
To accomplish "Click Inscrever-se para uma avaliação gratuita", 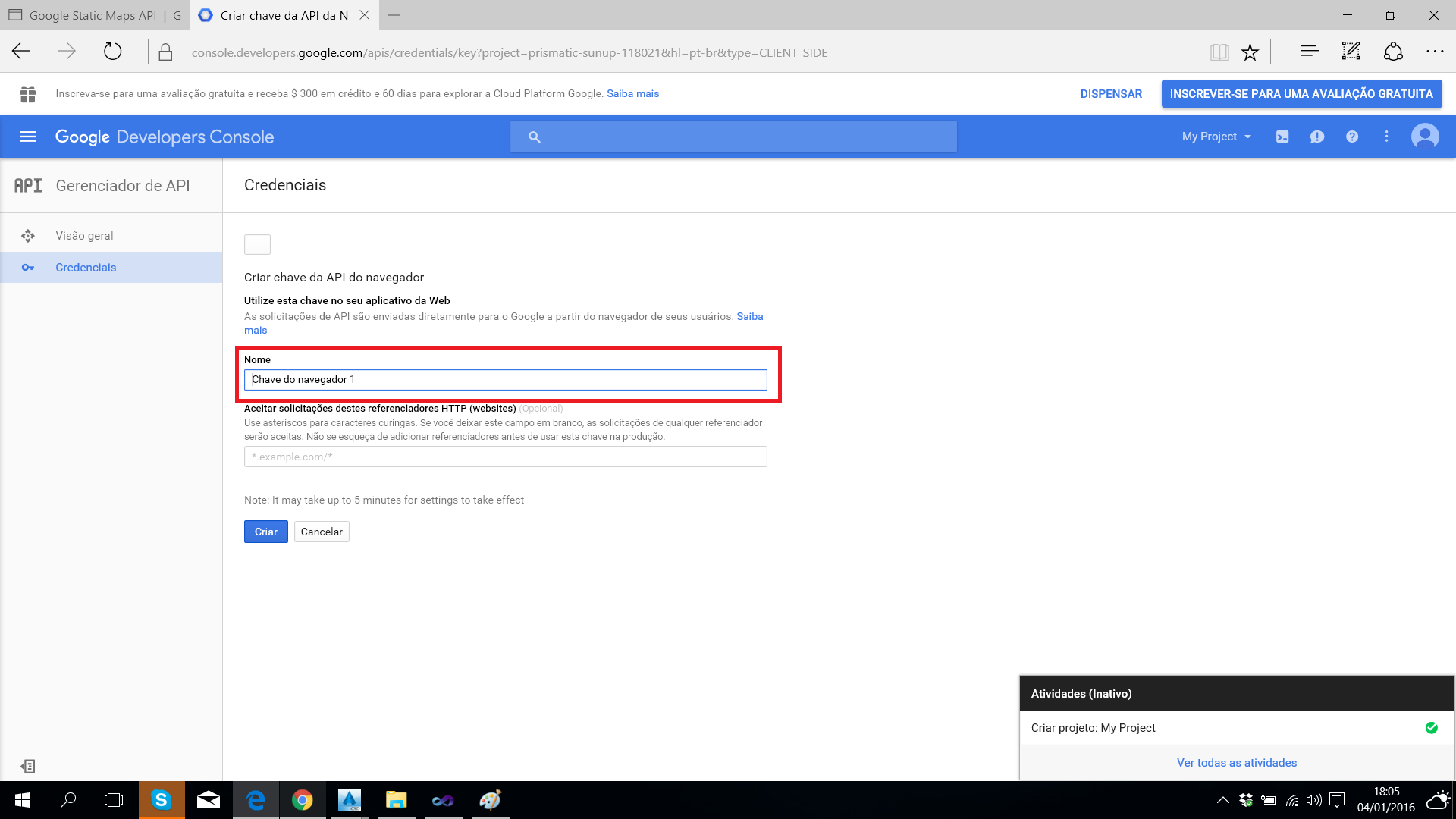I will 1301,94.
